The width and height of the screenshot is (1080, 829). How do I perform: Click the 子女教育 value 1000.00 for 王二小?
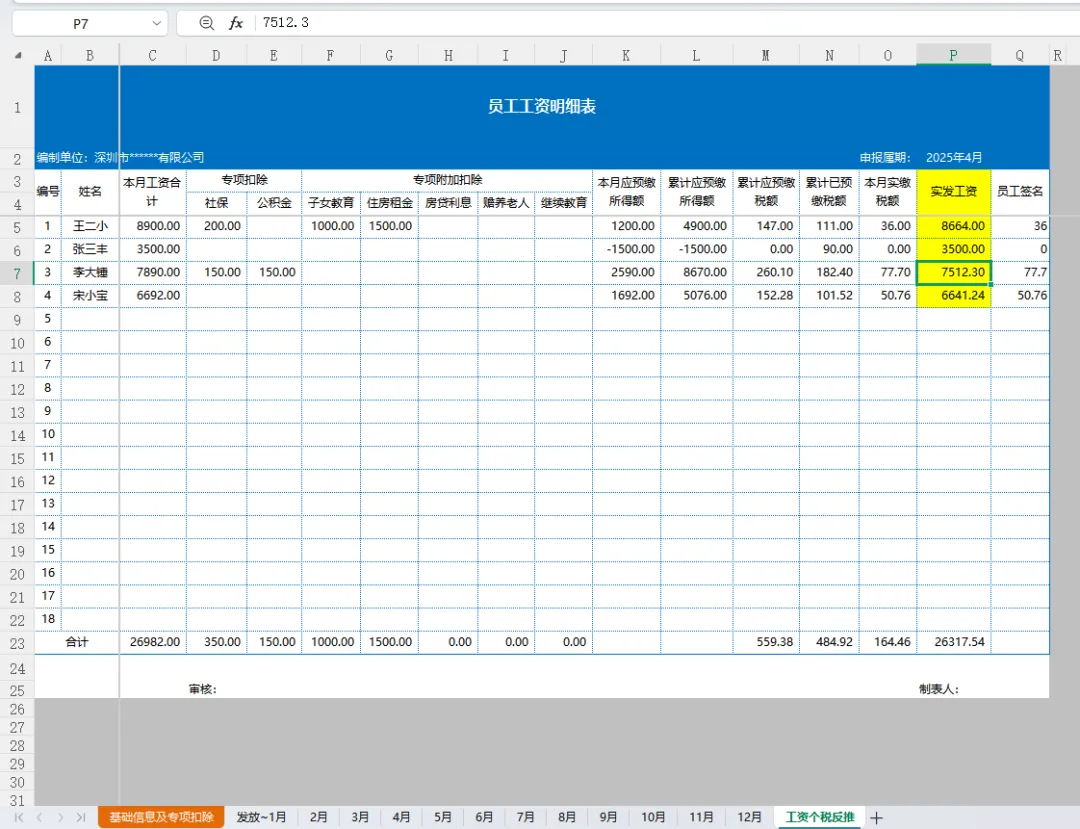click(x=331, y=226)
